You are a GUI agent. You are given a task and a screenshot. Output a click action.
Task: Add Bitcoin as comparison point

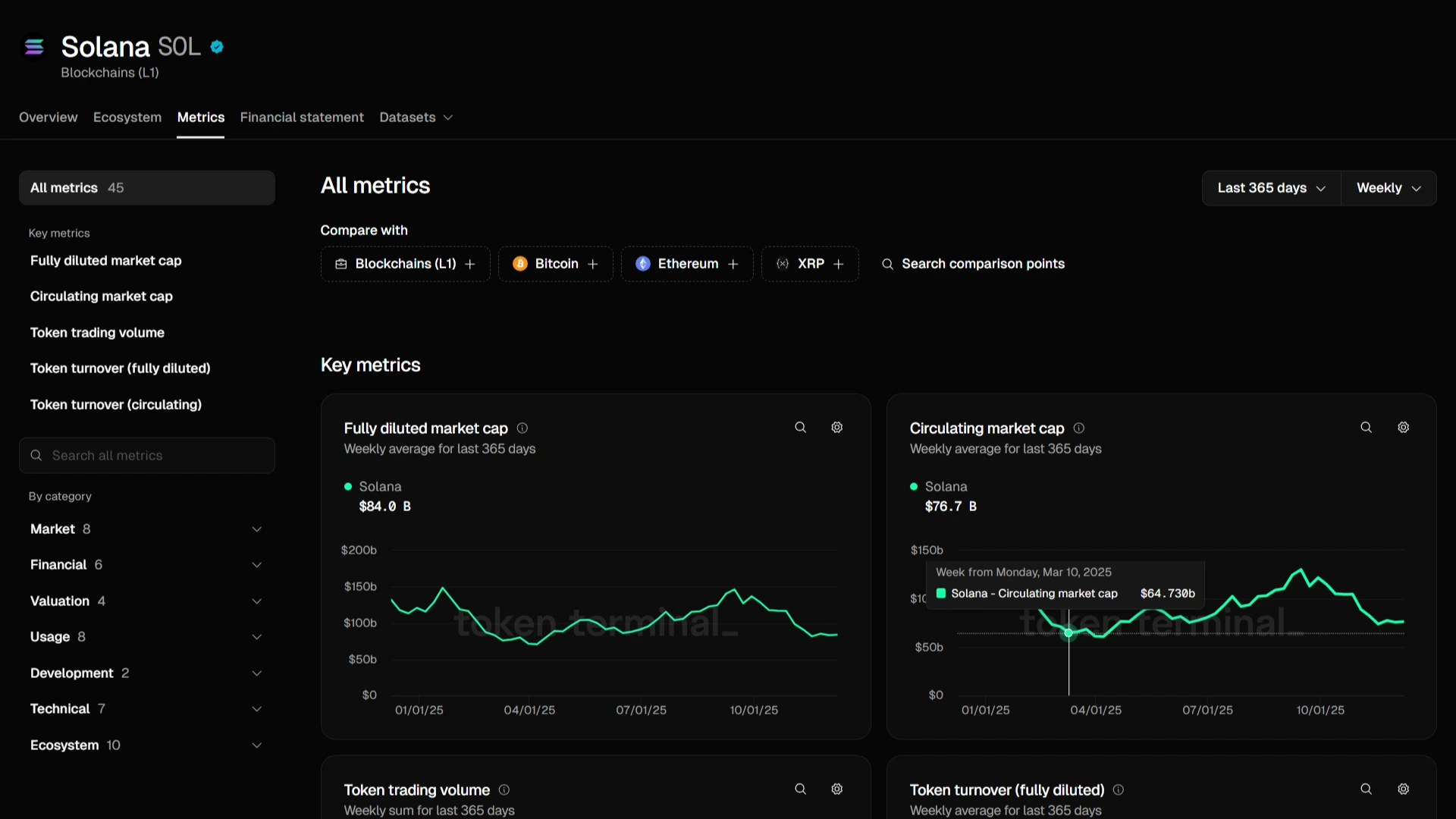[x=555, y=264]
